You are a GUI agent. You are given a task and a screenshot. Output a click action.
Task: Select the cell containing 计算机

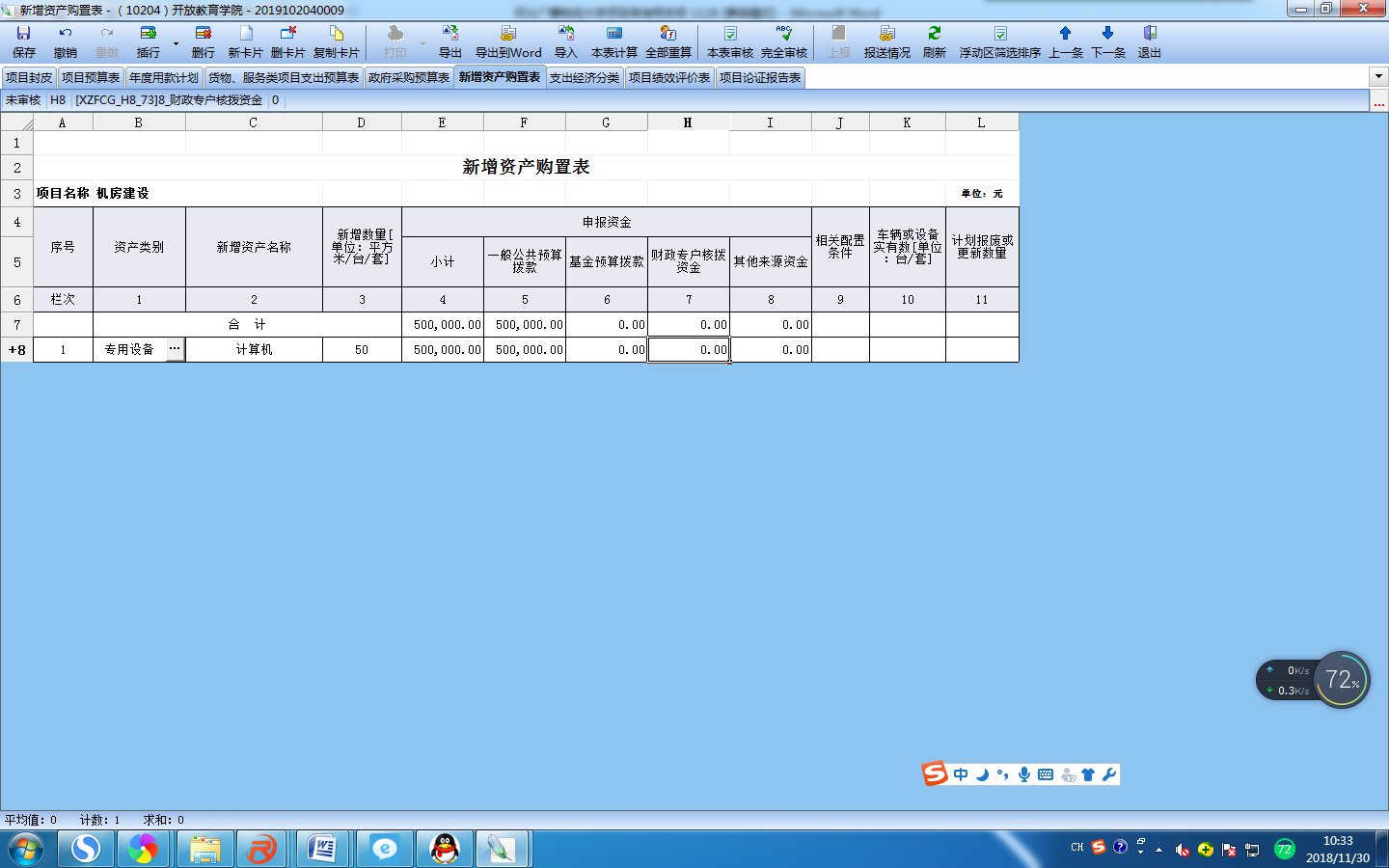tap(254, 350)
